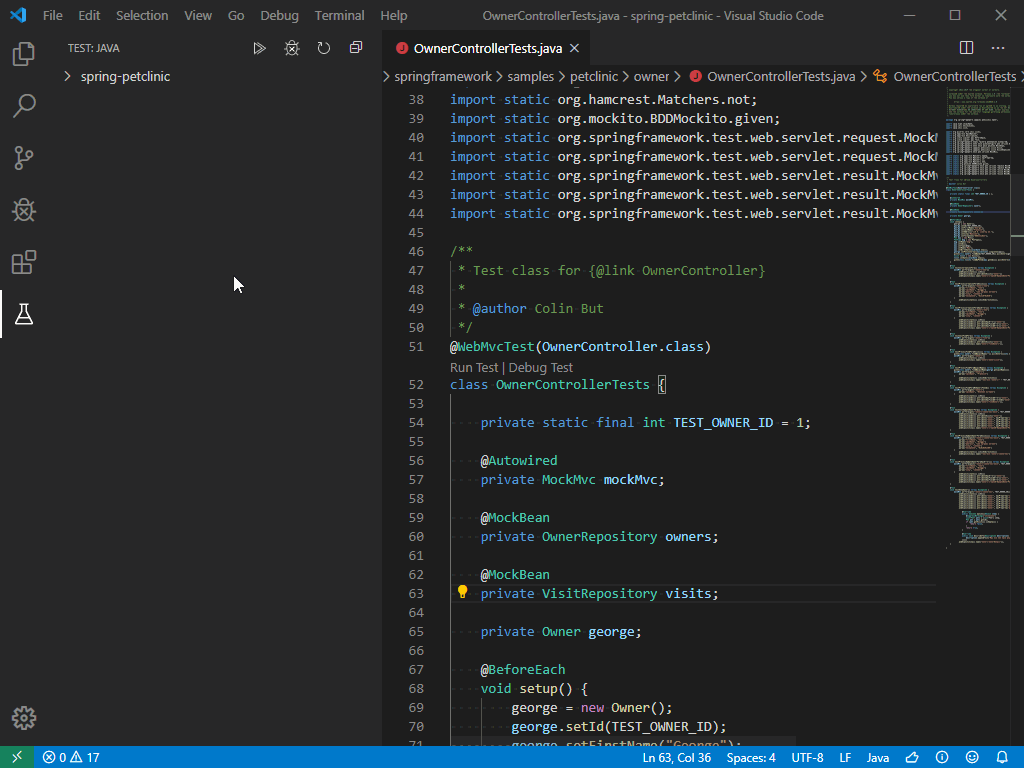Open the petclinic breadcrumb dropdown
Viewport: 1024px width, 768px height.
(x=594, y=76)
